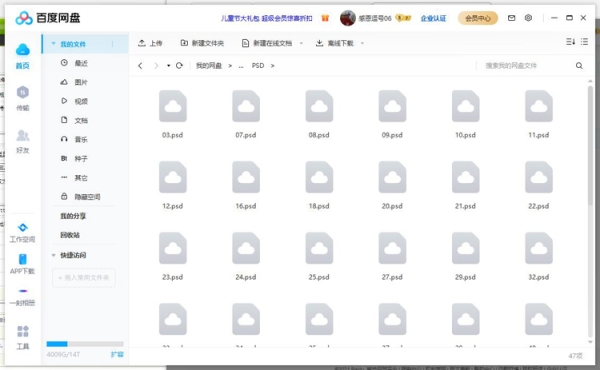Open the 企业认证 link
Image resolution: width=600 pixels, height=370 pixels.
433,18
